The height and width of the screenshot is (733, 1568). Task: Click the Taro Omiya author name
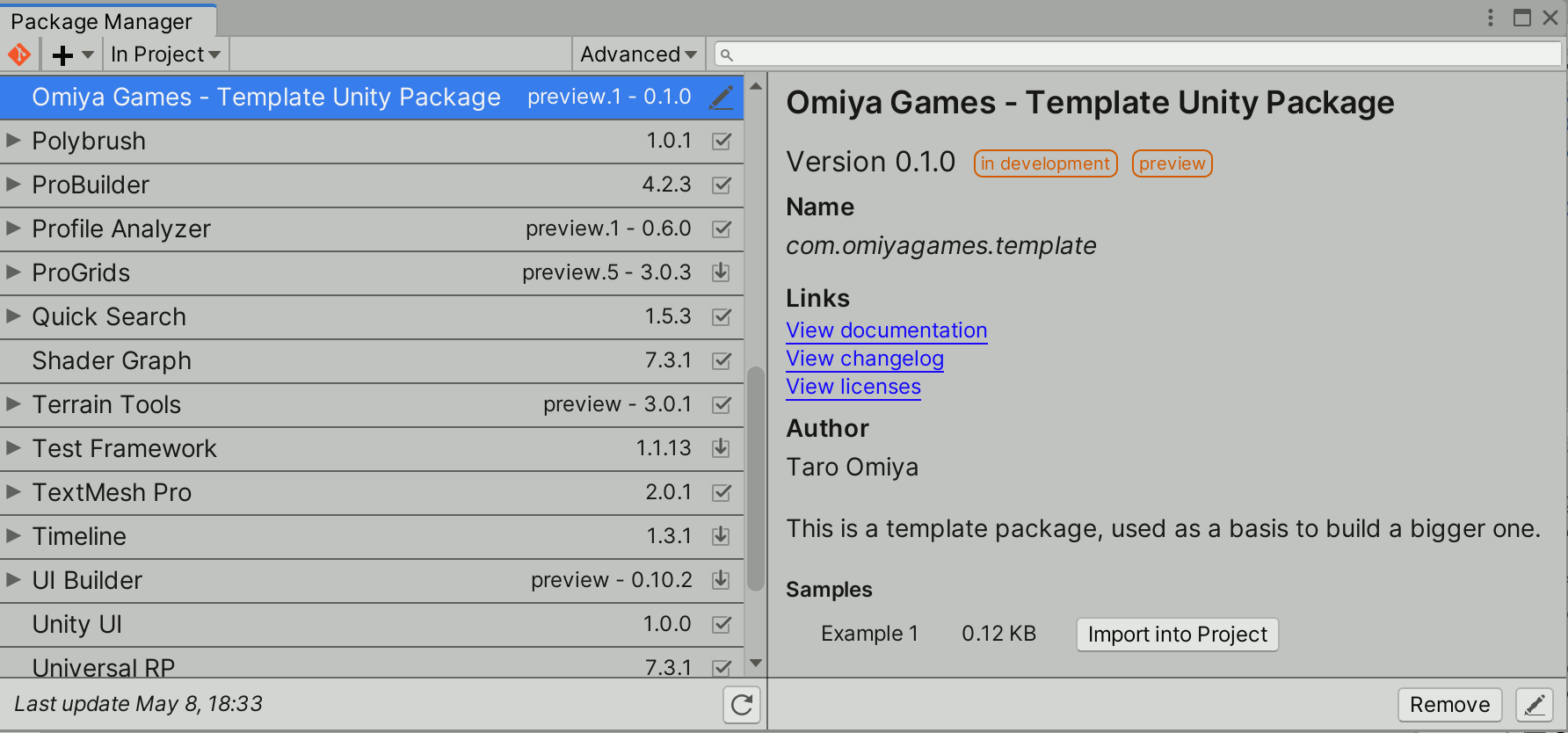click(852, 468)
